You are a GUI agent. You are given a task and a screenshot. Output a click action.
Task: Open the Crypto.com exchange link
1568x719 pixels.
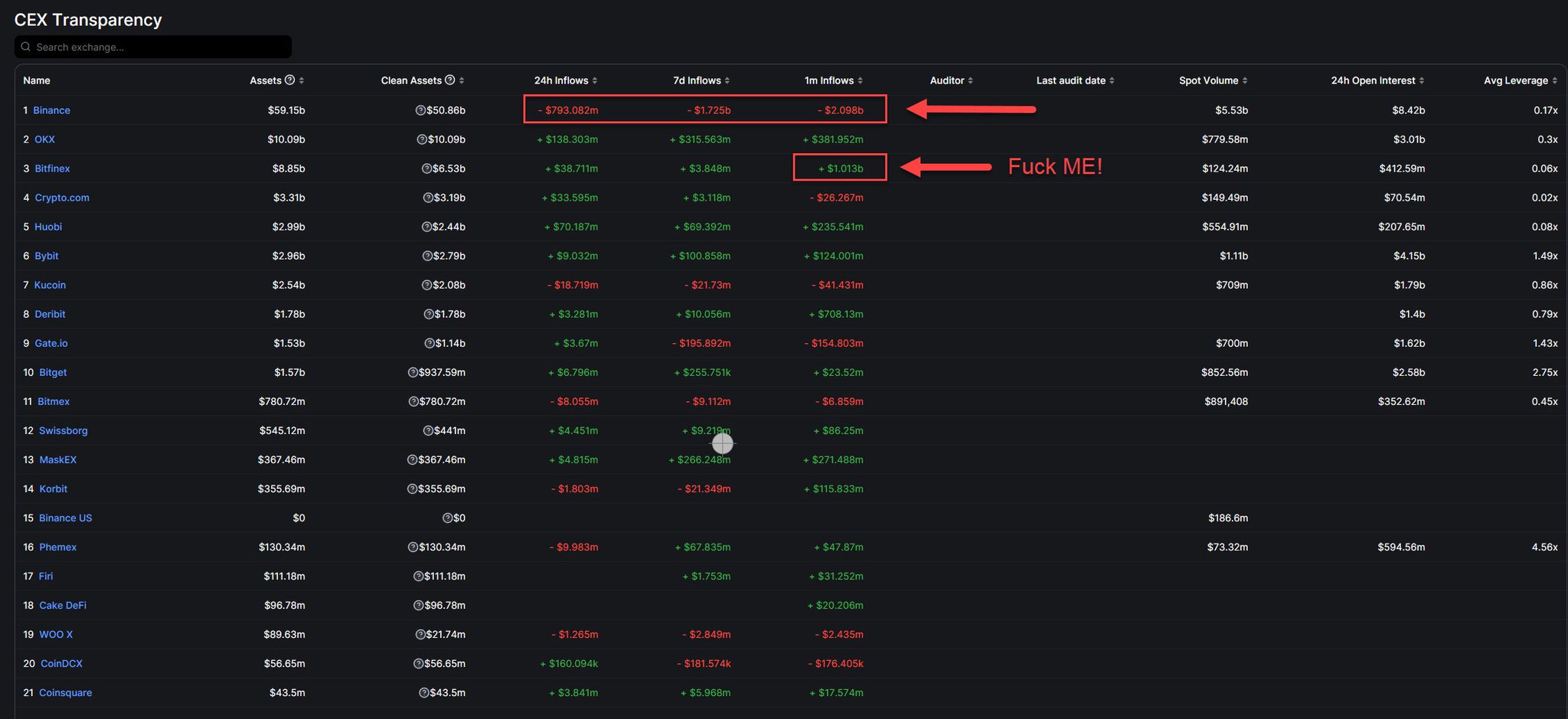pyautogui.click(x=62, y=198)
